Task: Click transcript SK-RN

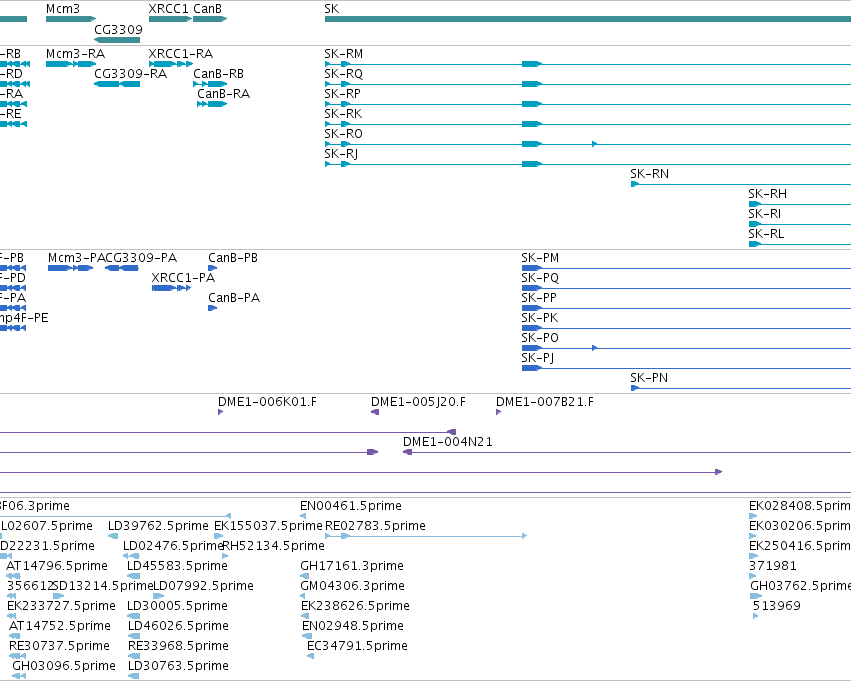Action: tap(741, 184)
